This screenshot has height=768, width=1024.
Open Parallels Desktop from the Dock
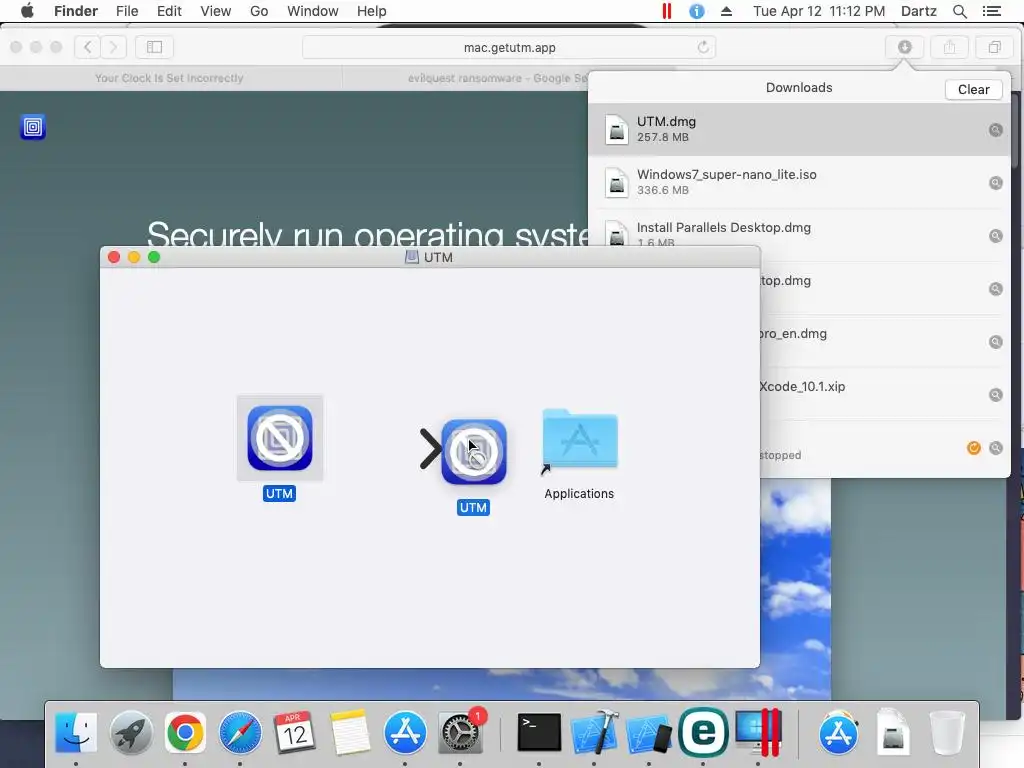point(758,733)
